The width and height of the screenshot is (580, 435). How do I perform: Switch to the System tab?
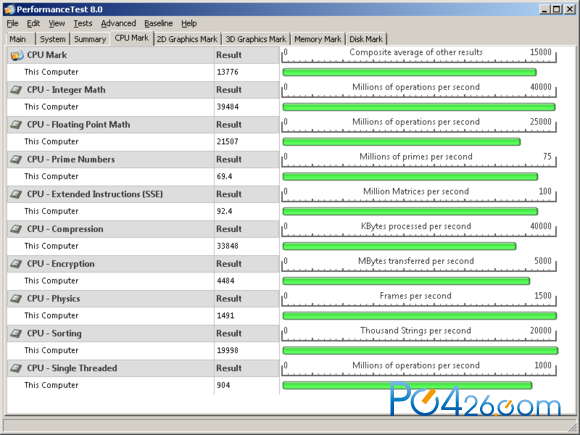click(53, 39)
